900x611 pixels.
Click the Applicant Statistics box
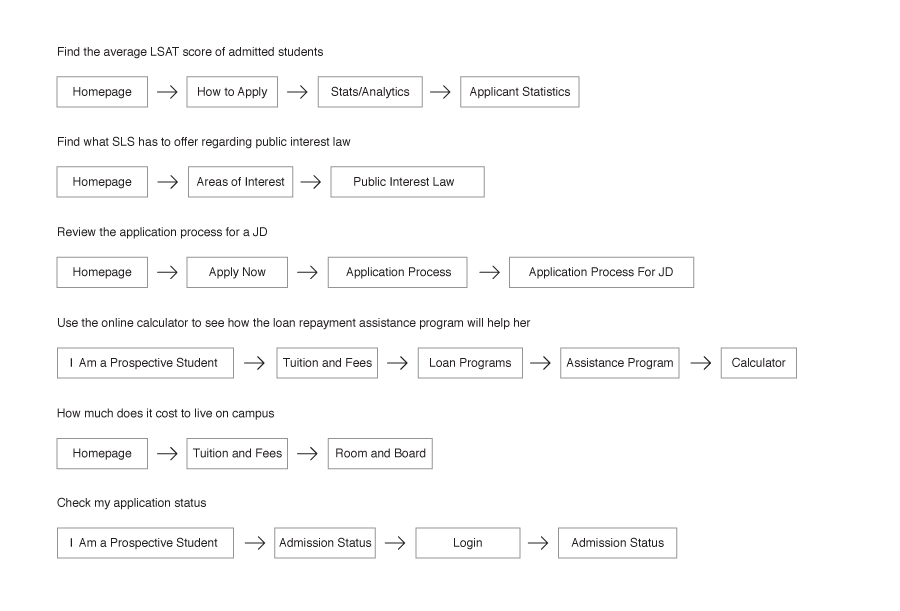tap(519, 92)
